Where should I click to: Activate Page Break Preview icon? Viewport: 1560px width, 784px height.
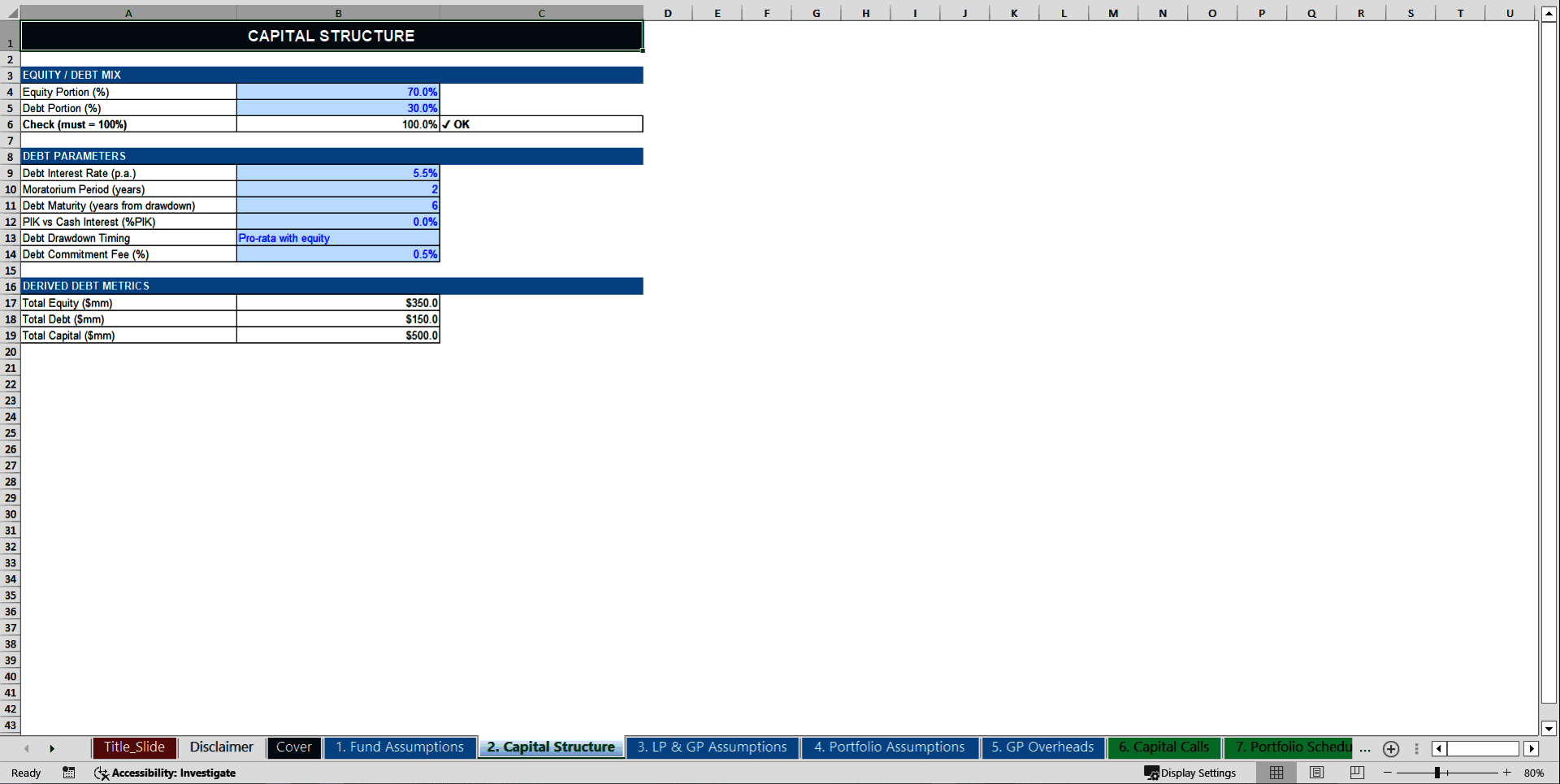pyautogui.click(x=1356, y=773)
